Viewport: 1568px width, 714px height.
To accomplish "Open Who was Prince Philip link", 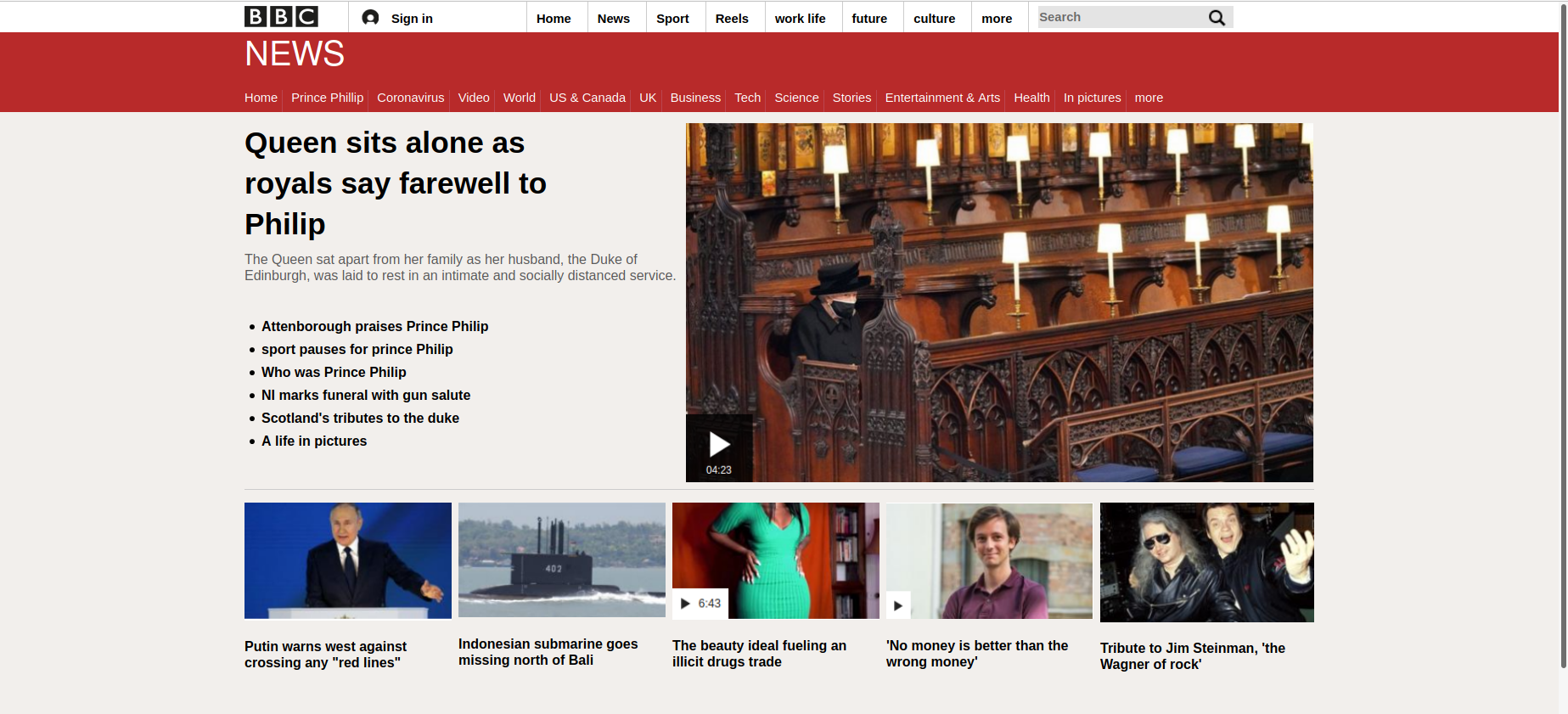I will 334,372.
